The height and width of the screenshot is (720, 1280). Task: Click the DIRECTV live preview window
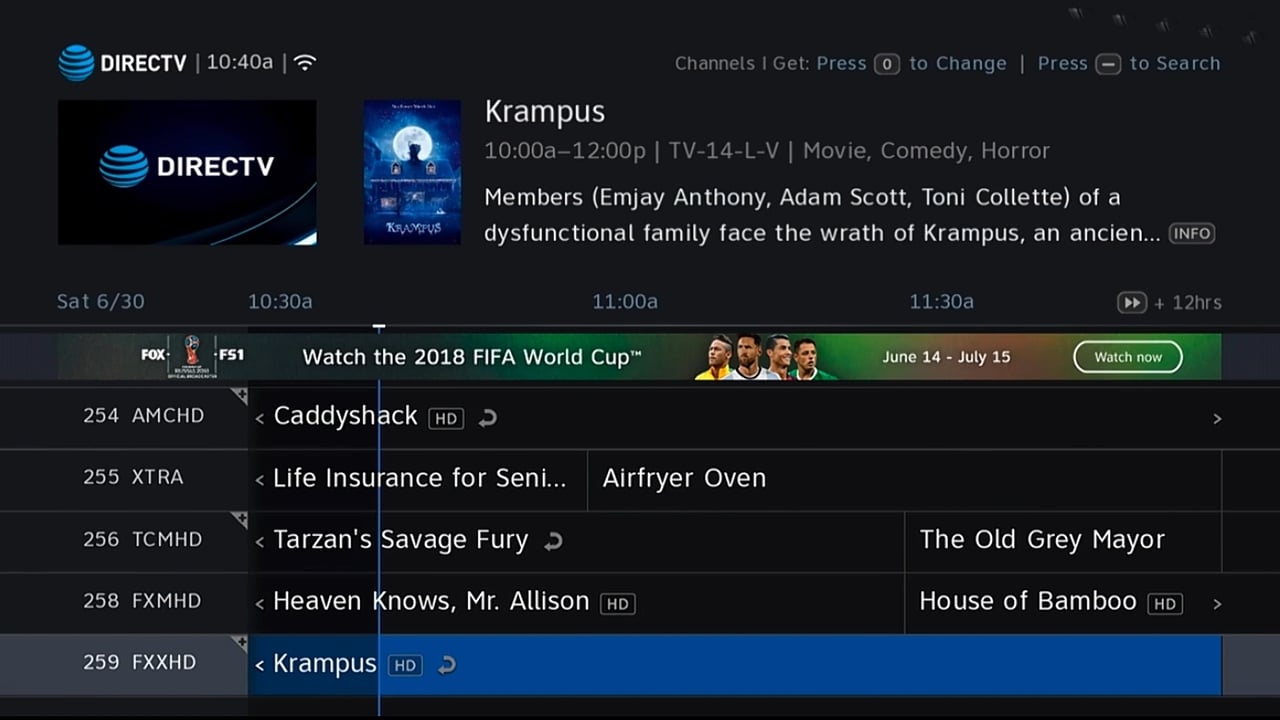point(187,172)
